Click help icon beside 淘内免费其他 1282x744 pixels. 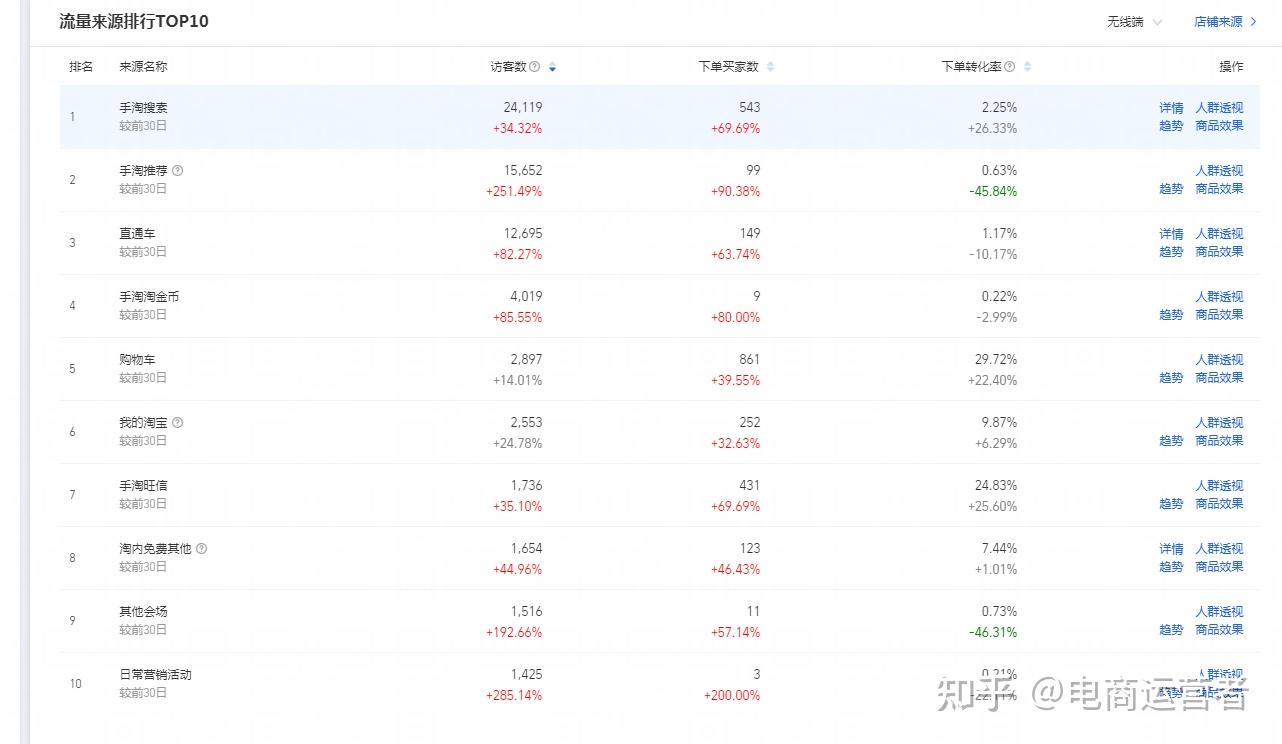click(x=202, y=549)
